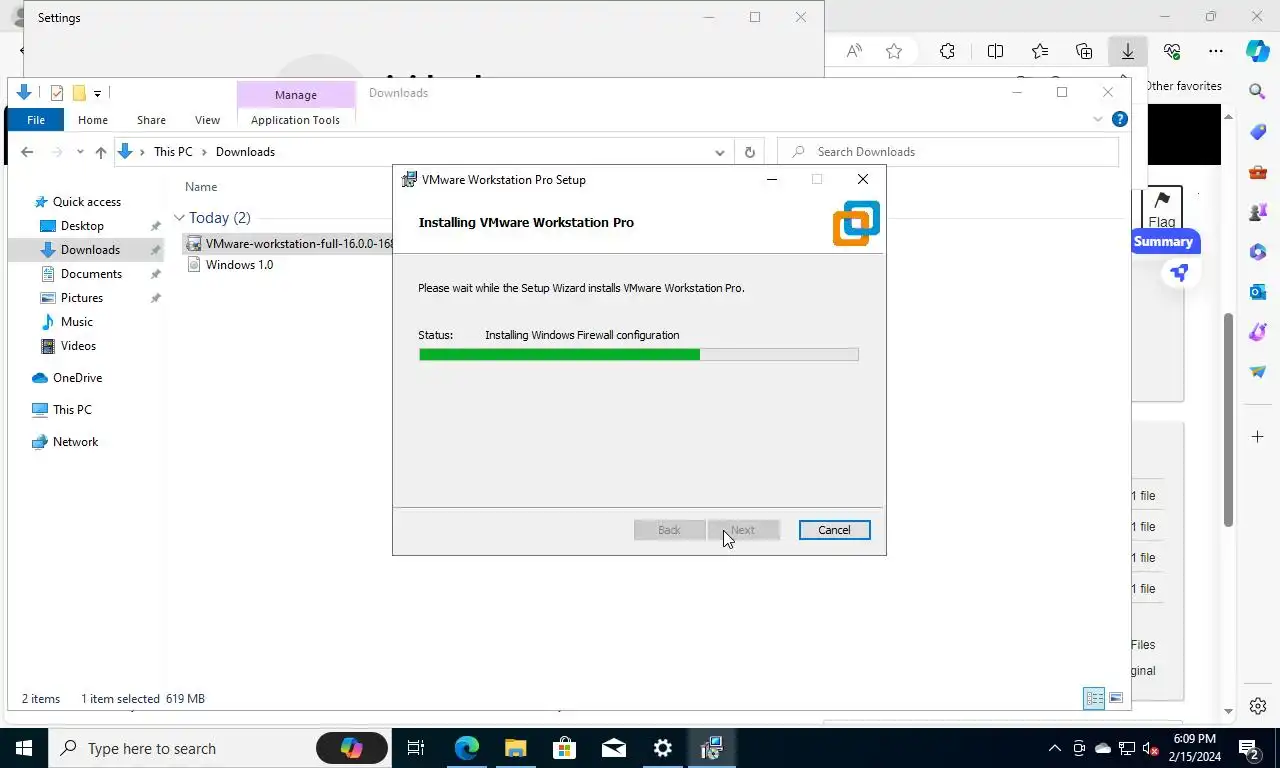Open This PC in the navigation pane
1280x768 pixels.
tap(72, 410)
